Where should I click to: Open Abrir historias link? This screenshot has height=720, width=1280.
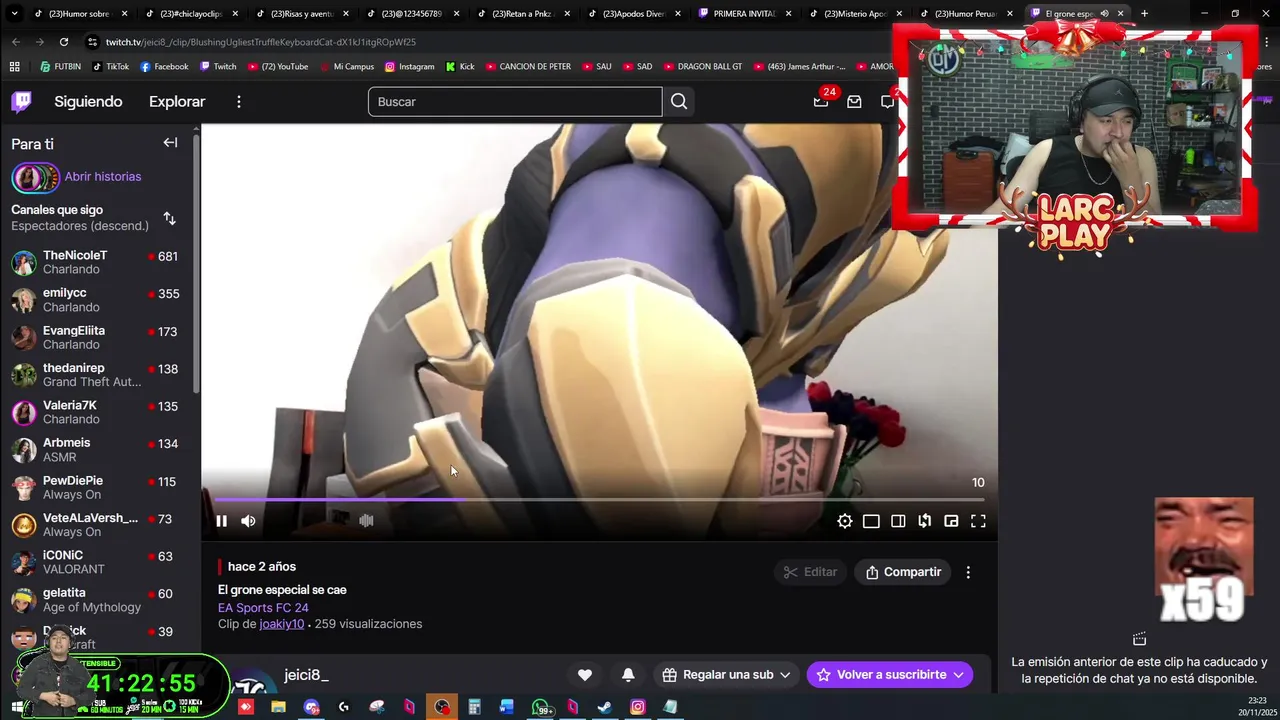[103, 176]
